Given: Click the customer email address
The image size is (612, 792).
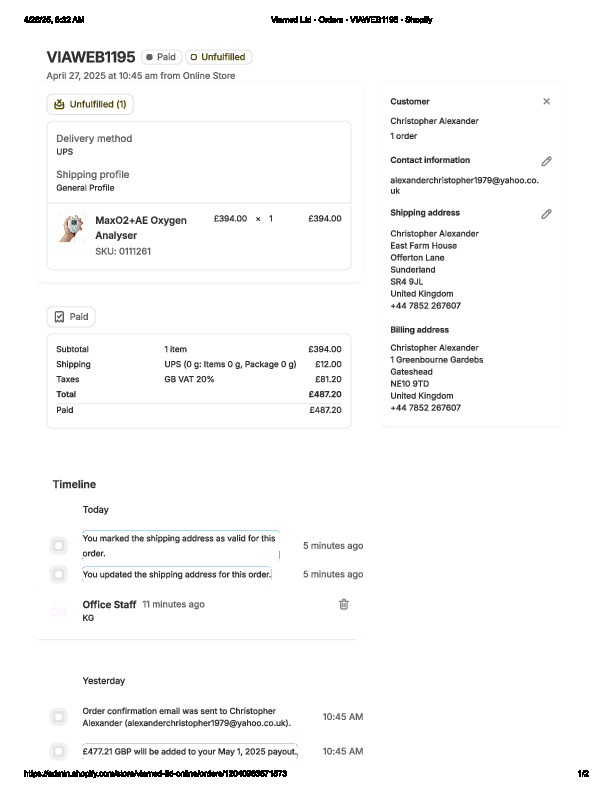Looking at the screenshot, I should pos(464,185).
